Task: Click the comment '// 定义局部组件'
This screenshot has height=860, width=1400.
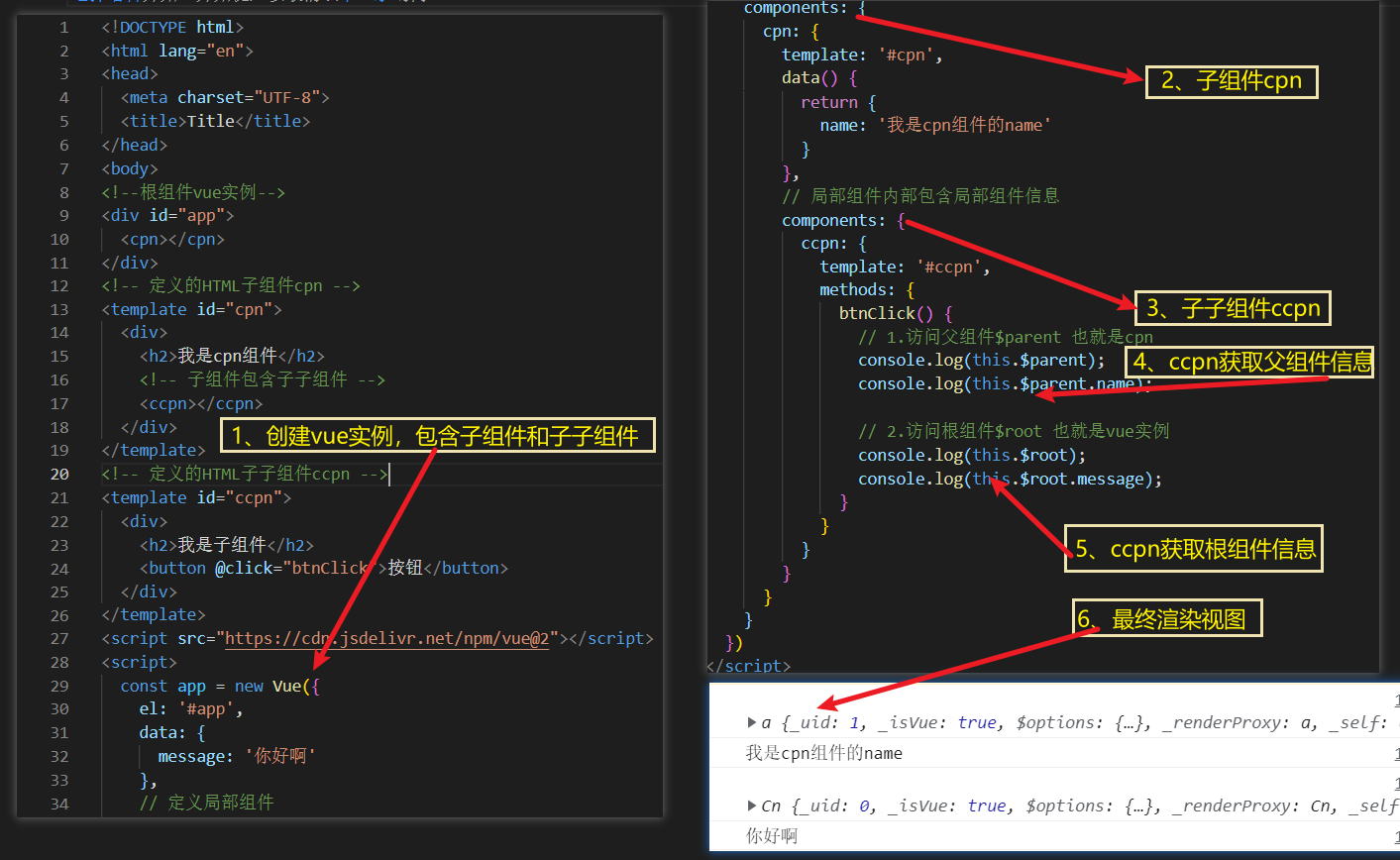Action: 206,803
